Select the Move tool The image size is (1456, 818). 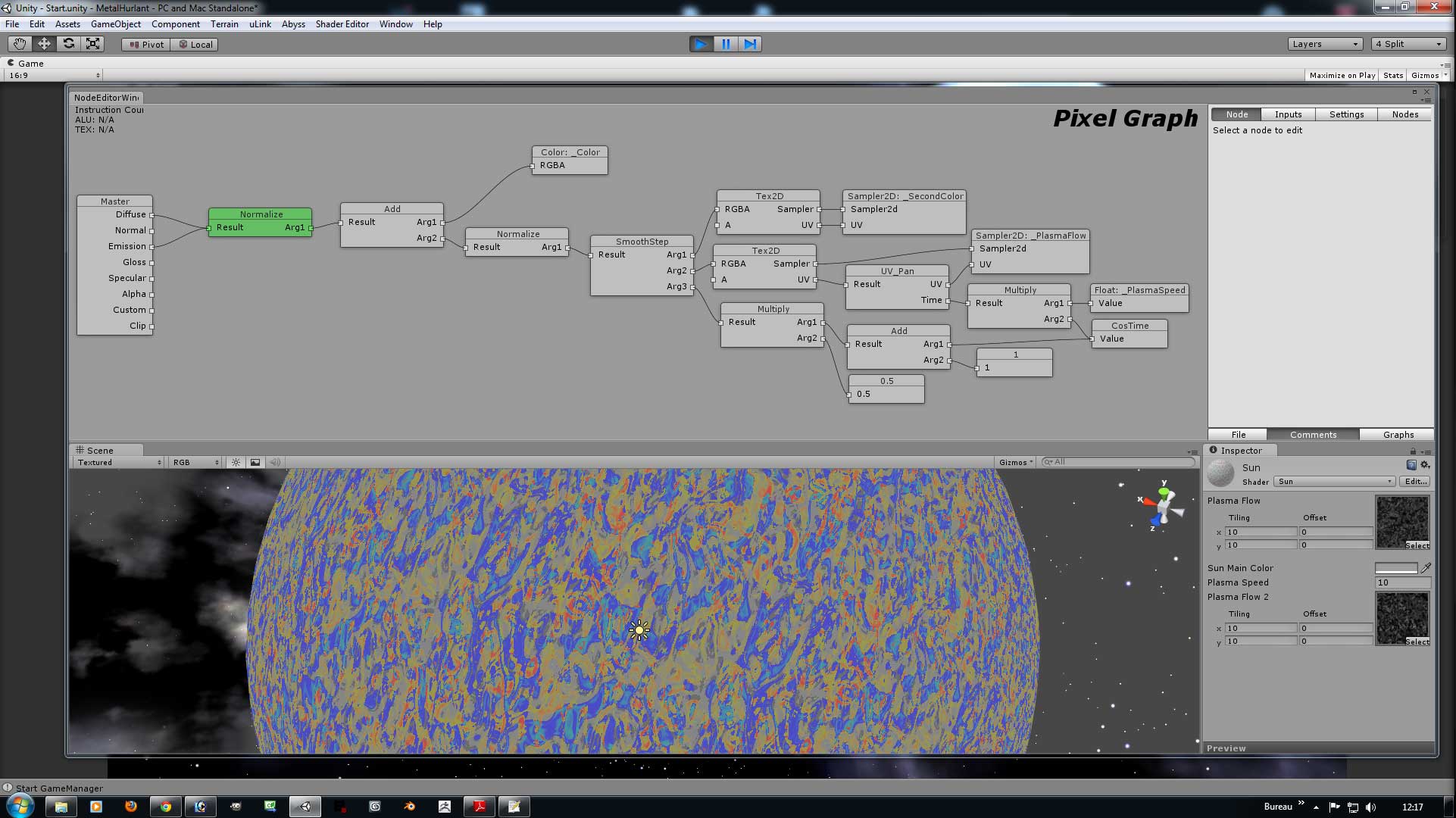click(44, 44)
